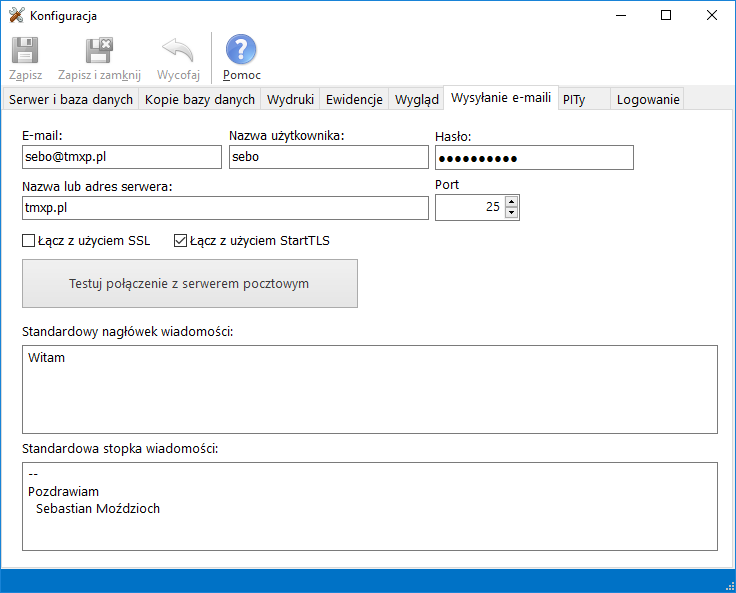
Task: Click the Hasło password field
Action: pos(534,158)
